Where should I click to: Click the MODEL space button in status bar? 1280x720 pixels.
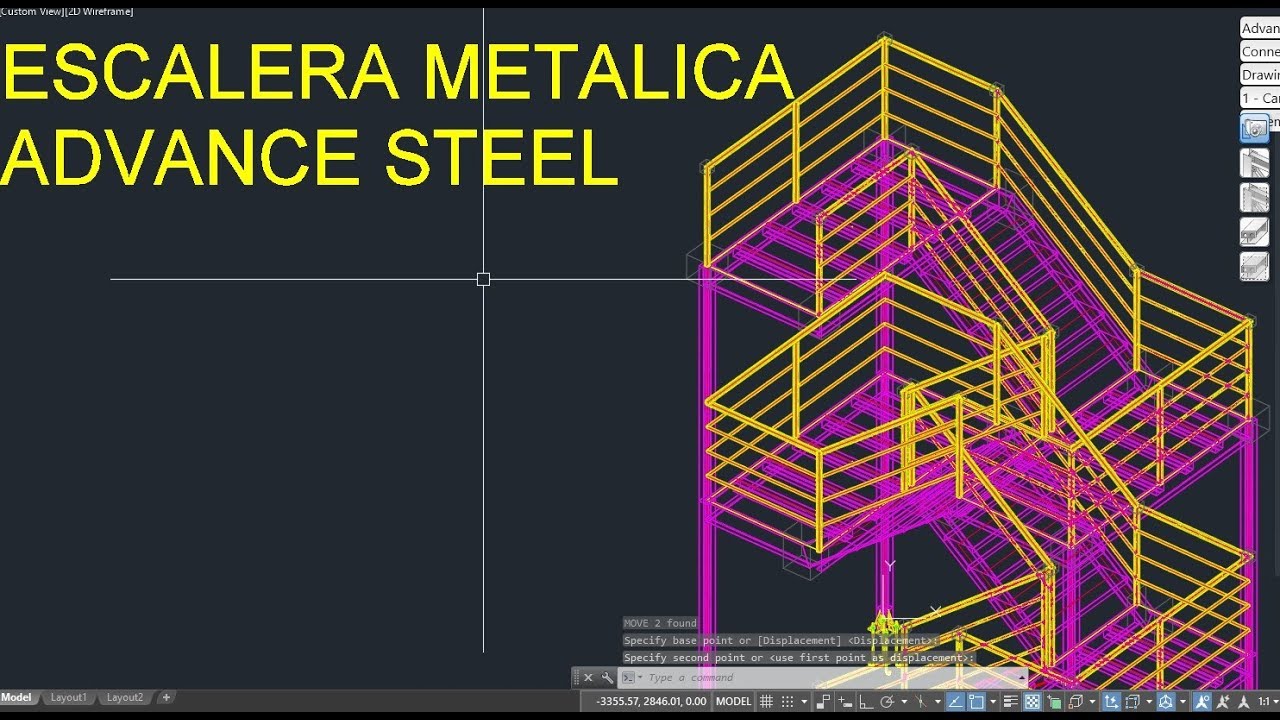734,701
